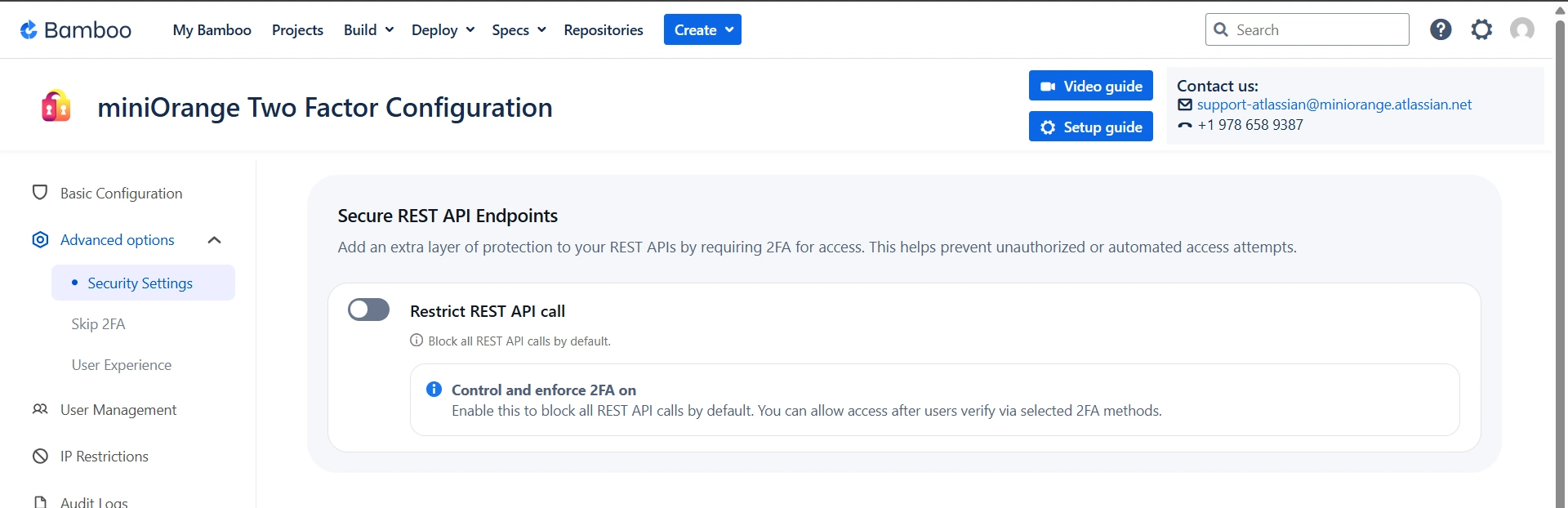Click the Setup guide button
Viewport: 1568px width, 508px height.
1091,127
